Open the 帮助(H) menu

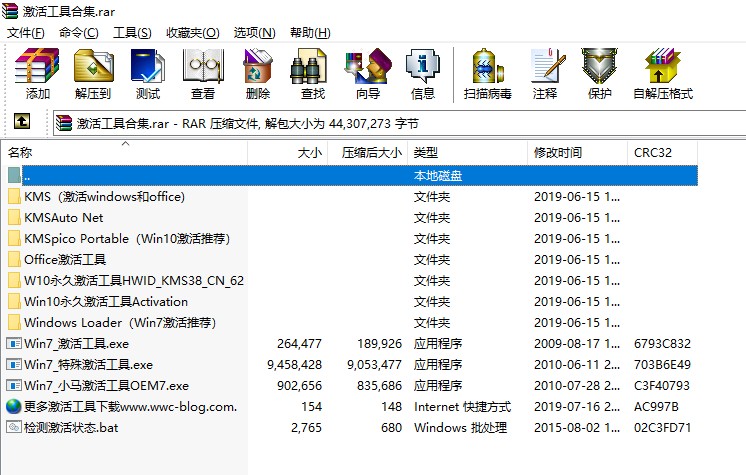tap(310, 33)
